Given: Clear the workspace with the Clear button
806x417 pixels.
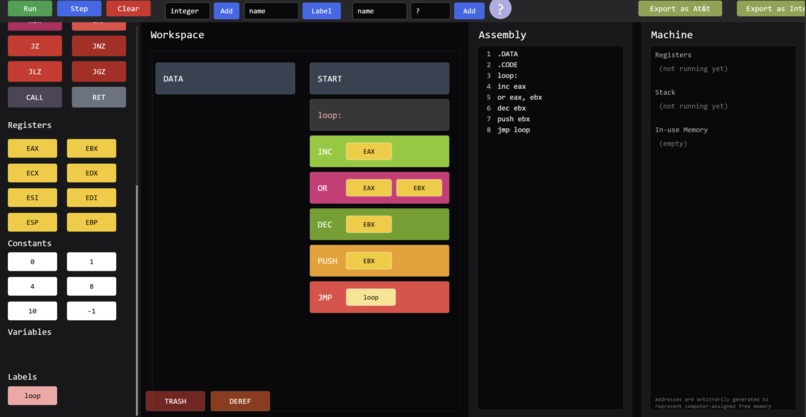Looking at the screenshot, I should pos(129,9).
